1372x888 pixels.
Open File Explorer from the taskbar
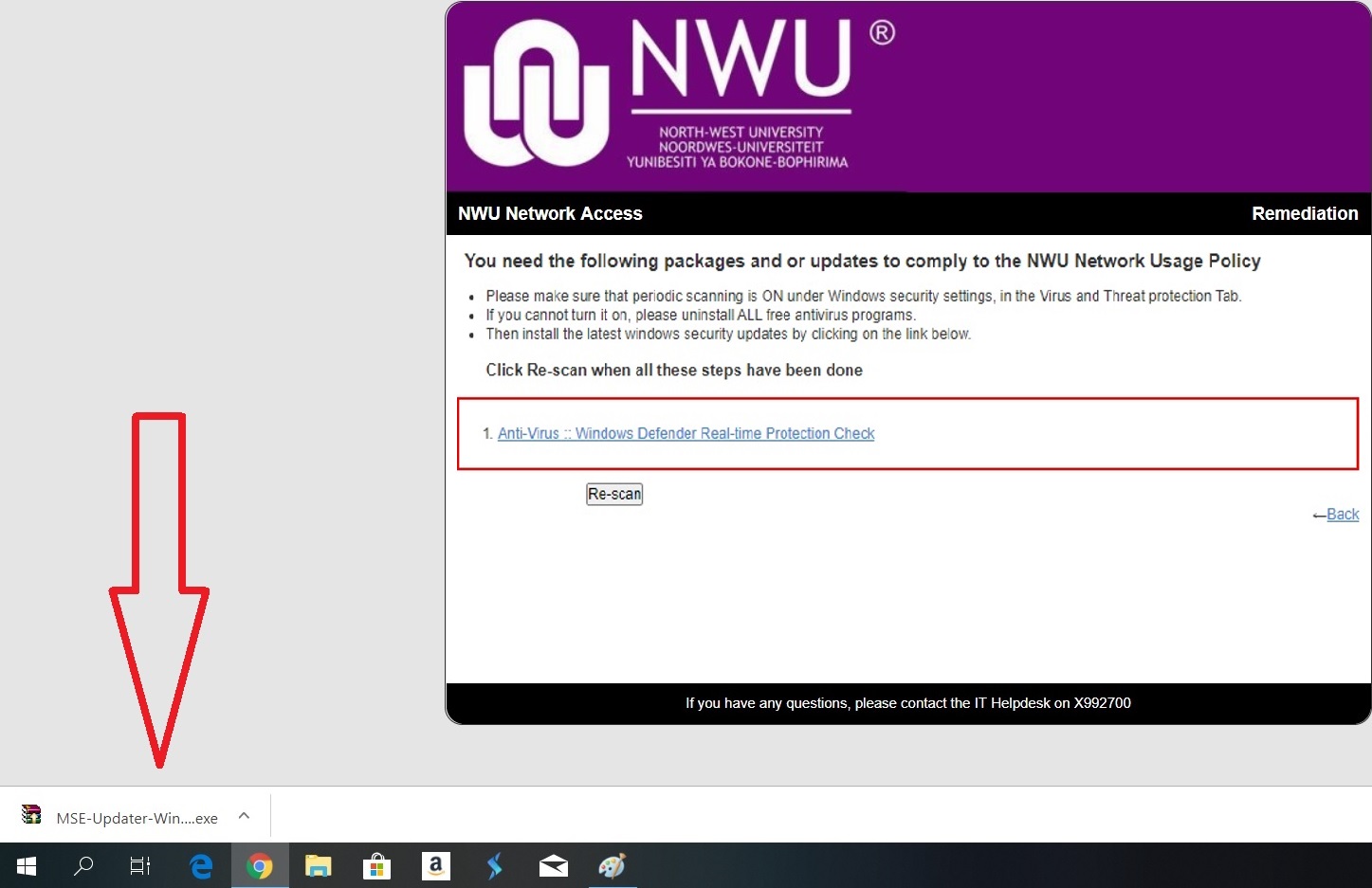[x=318, y=865]
